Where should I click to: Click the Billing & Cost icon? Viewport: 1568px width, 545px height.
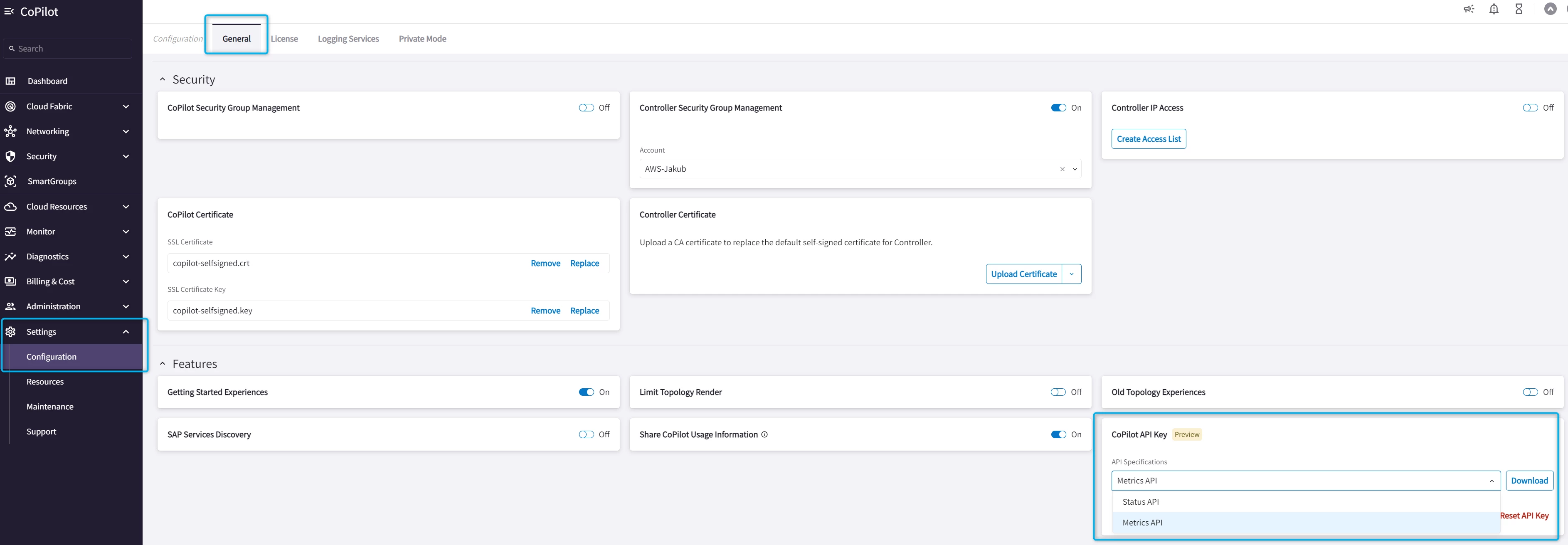[x=10, y=281]
